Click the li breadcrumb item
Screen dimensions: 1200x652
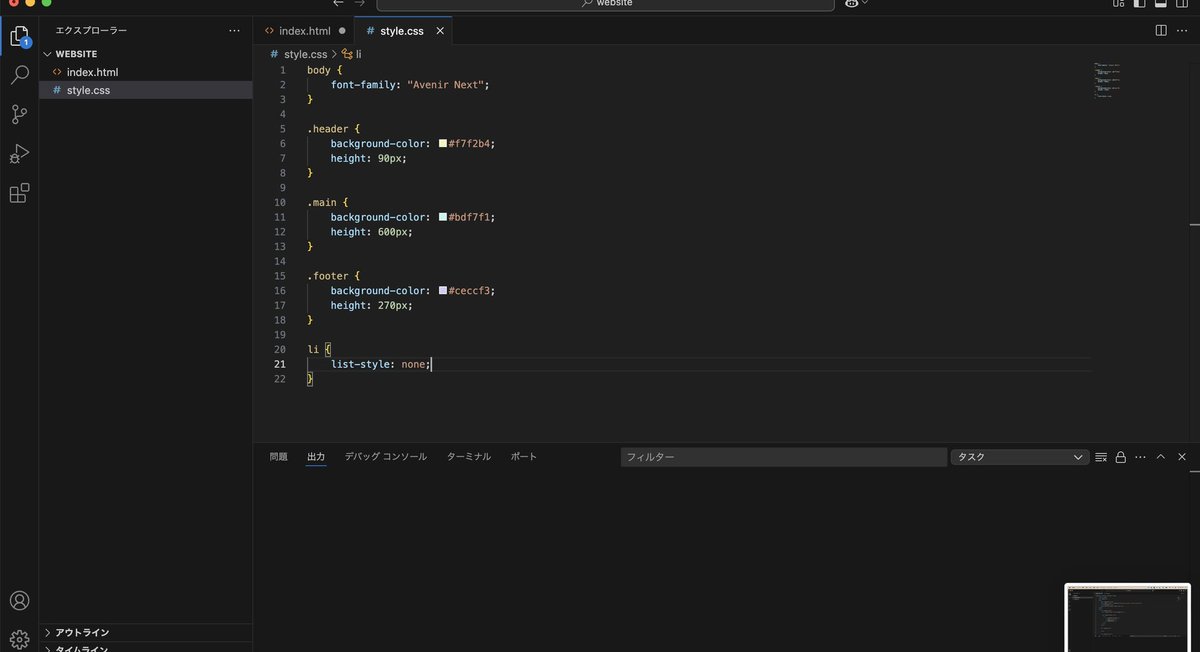[x=358, y=54]
